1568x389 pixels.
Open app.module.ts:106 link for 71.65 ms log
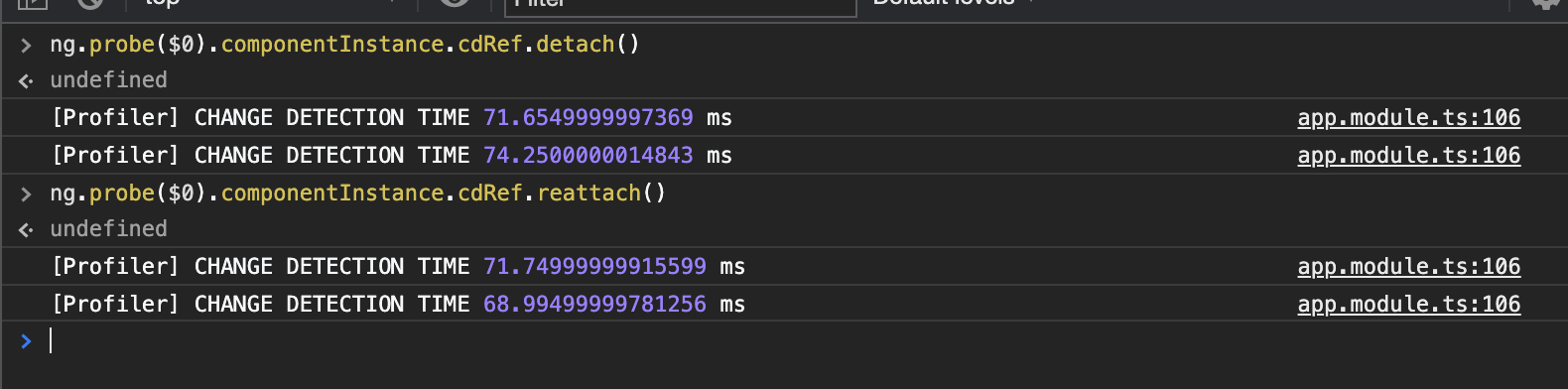click(1408, 118)
